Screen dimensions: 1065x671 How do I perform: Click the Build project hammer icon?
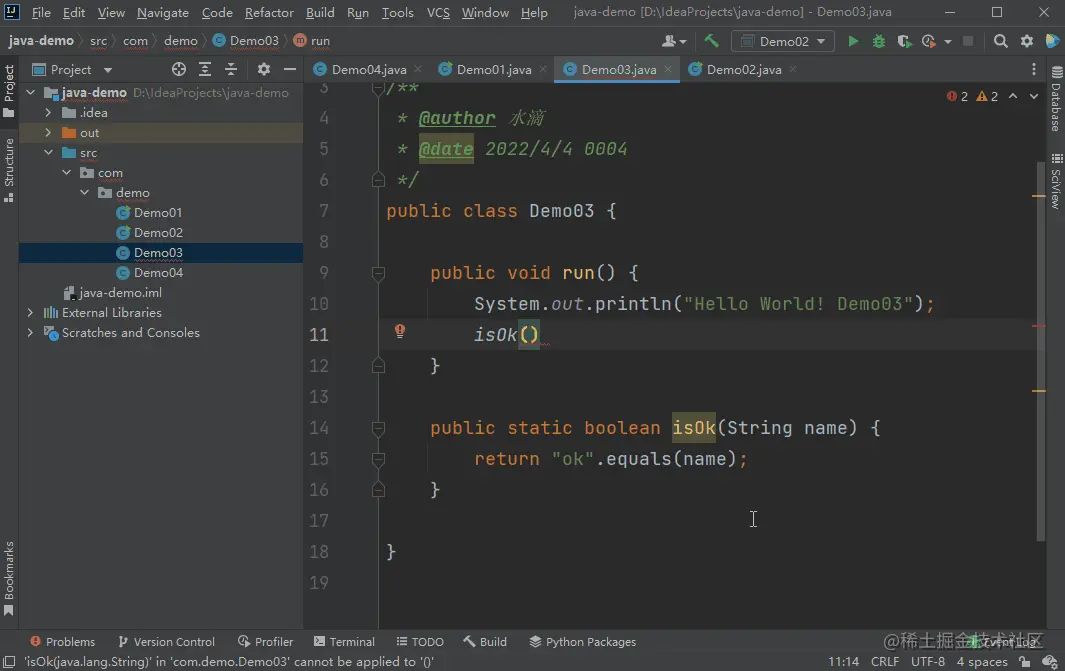pyautogui.click(x=711, y=41)
